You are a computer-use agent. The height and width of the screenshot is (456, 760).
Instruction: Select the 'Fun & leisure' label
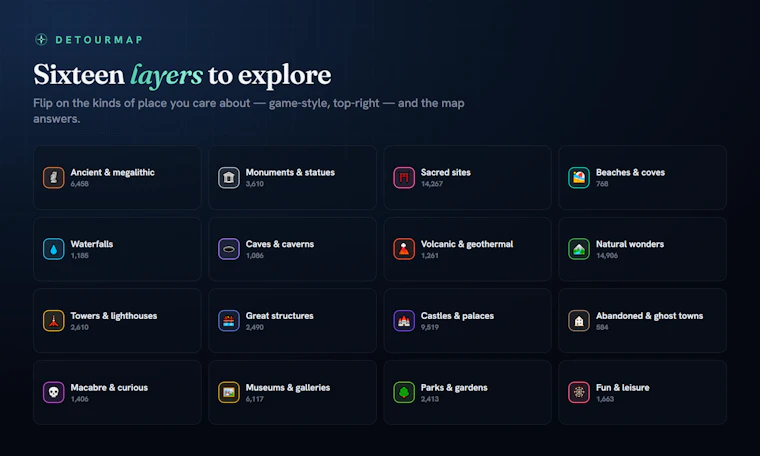pyautogui.click(x=622, y=388)
